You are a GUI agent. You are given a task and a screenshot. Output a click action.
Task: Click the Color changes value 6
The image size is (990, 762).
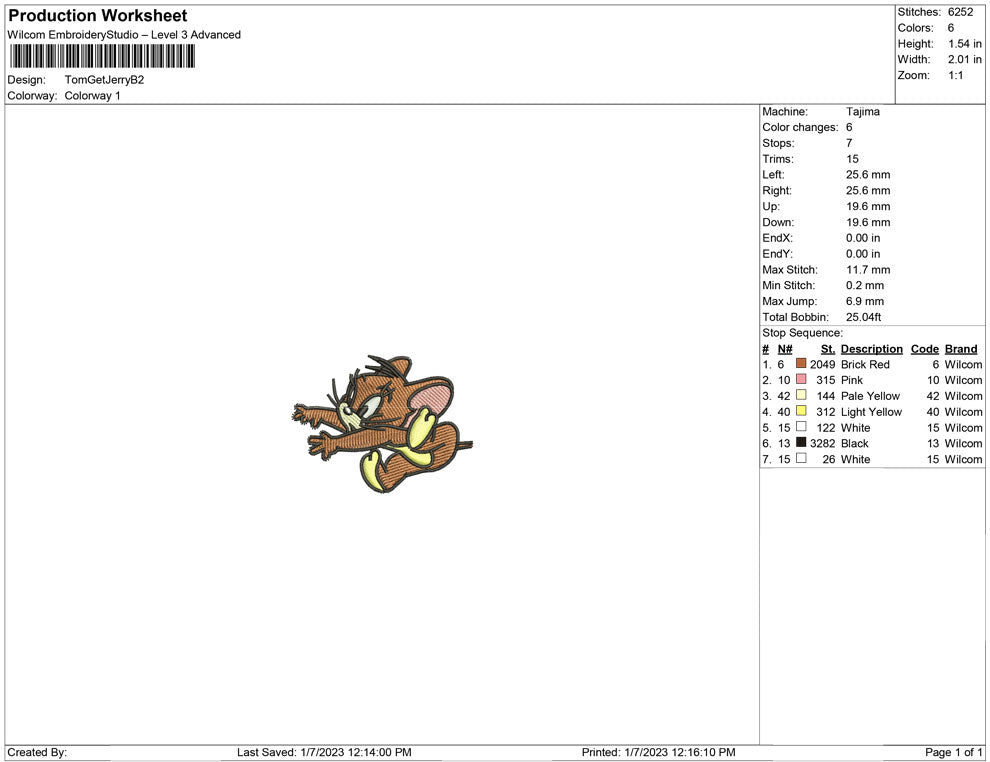(x=849, y=127)
